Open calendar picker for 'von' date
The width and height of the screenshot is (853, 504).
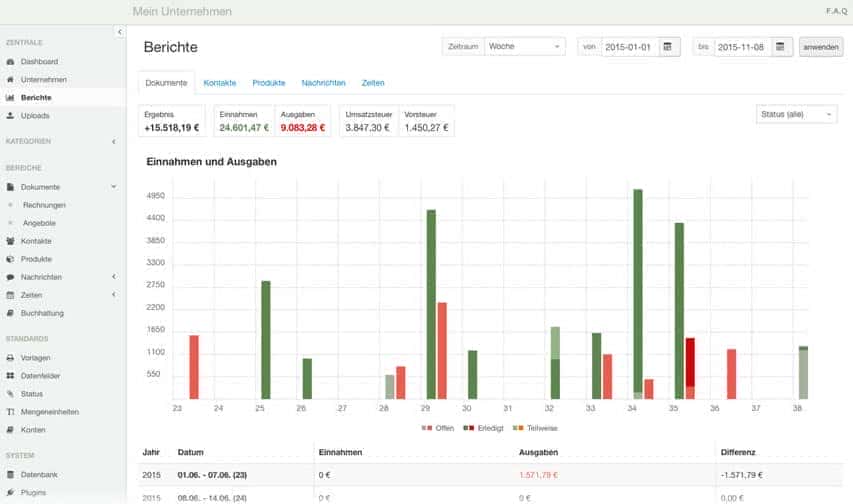(x=669, y=46)
